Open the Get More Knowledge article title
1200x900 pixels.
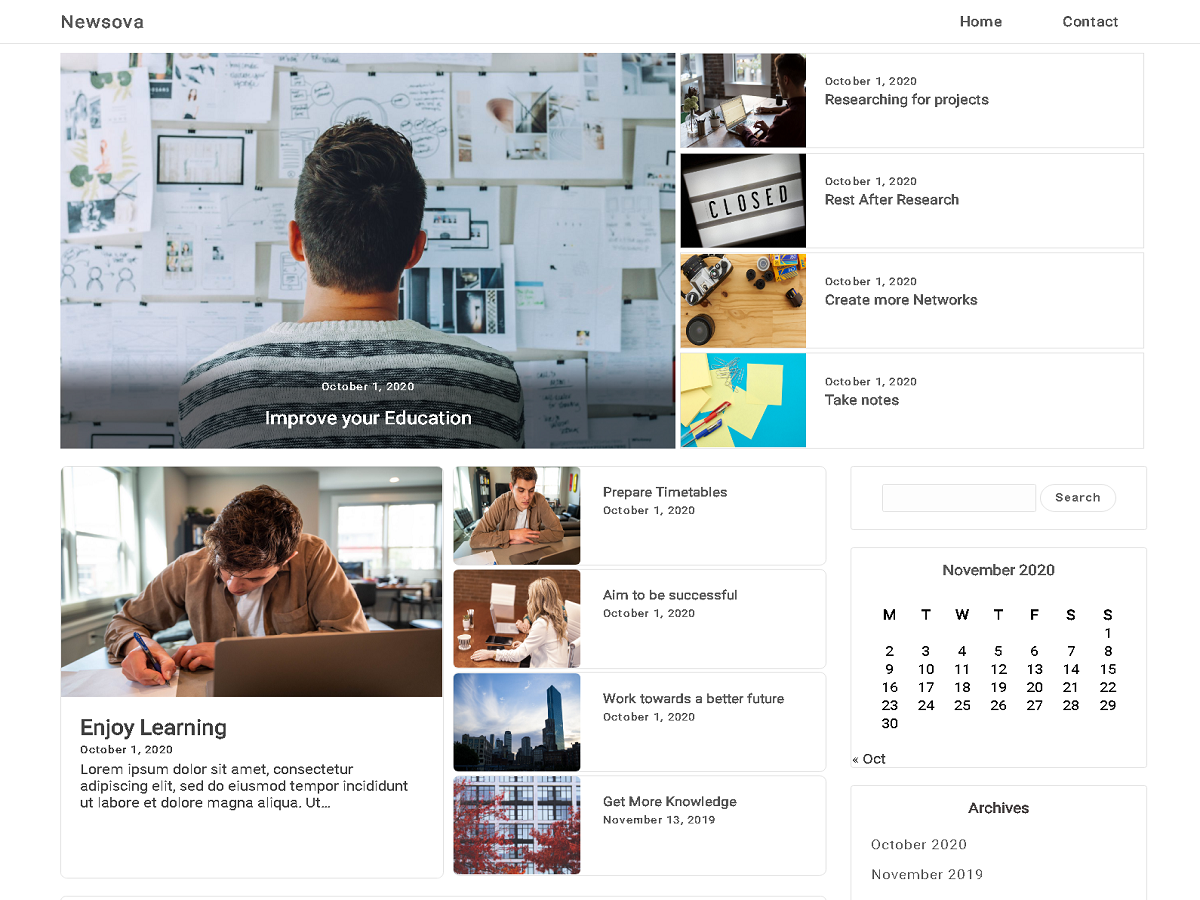[669, 801]
